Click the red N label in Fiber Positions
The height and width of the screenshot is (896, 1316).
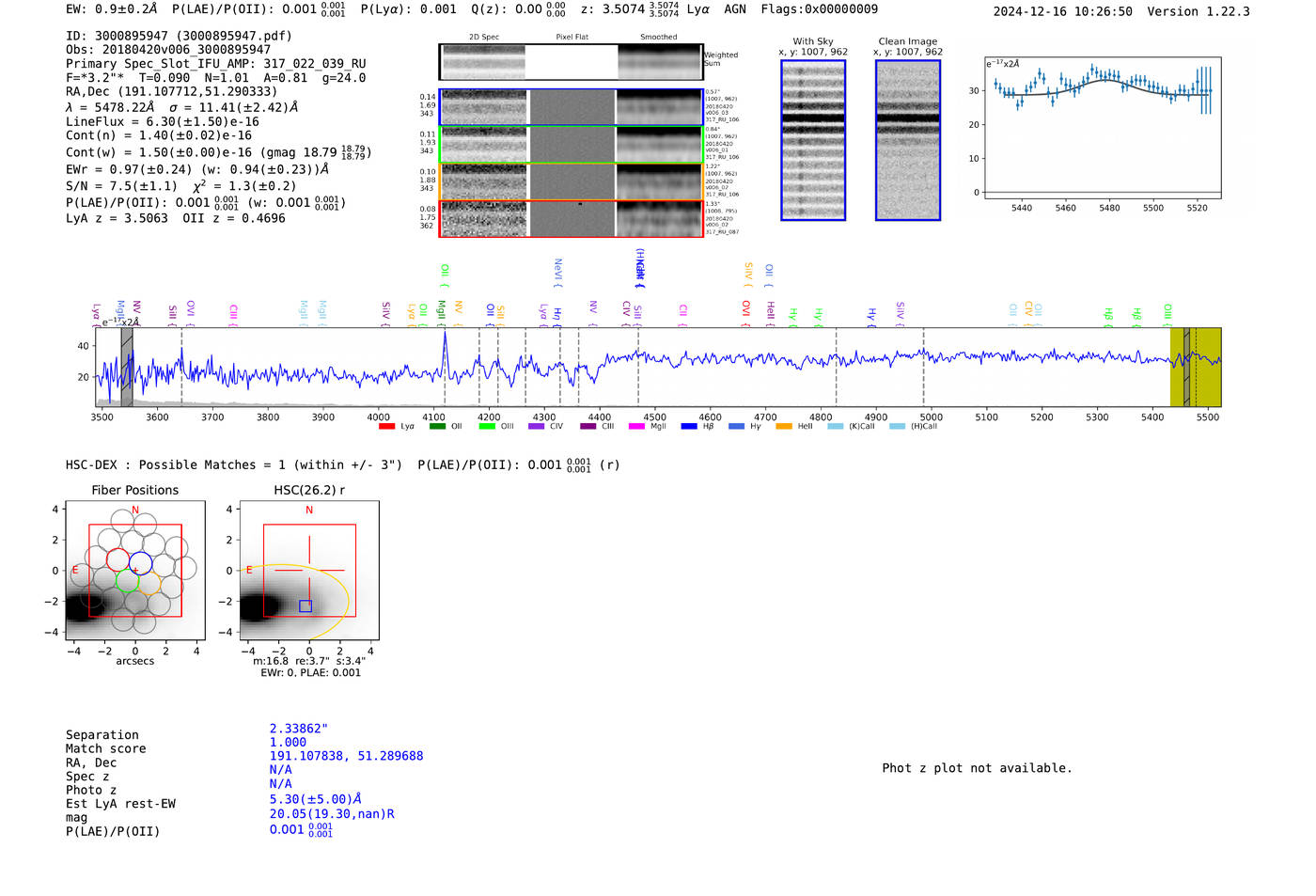(135, 511)
